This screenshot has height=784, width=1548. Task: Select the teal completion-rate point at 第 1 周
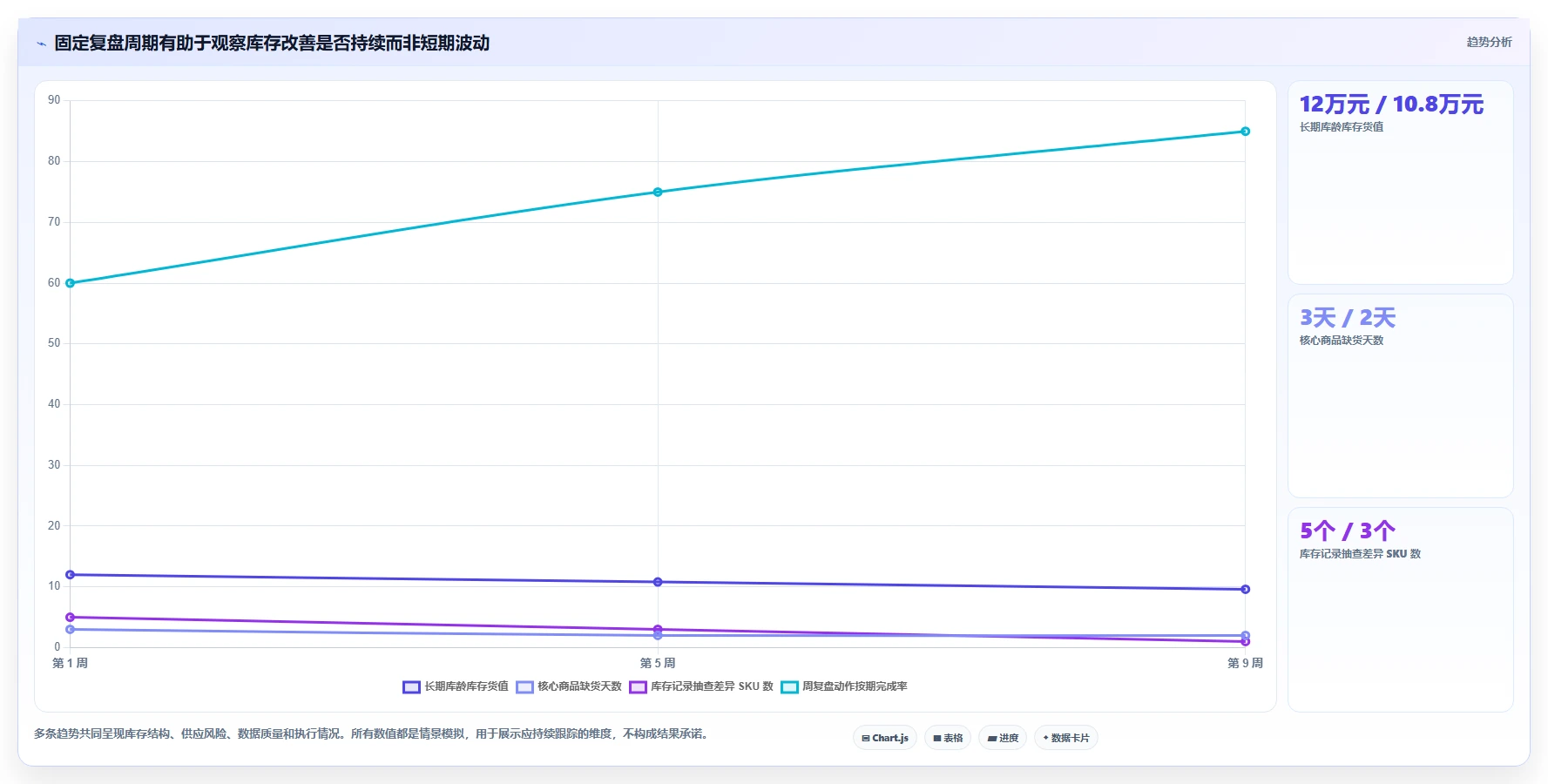pyautogui.click(x=71, y=283)
